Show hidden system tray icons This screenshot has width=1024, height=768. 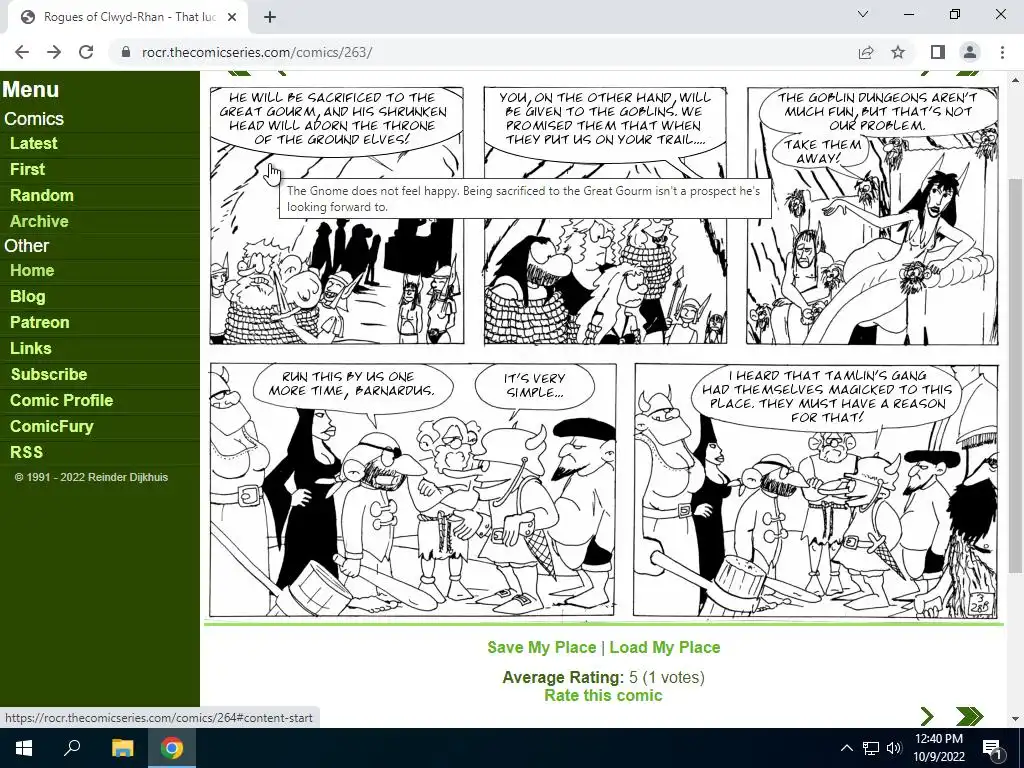point(846,748)
